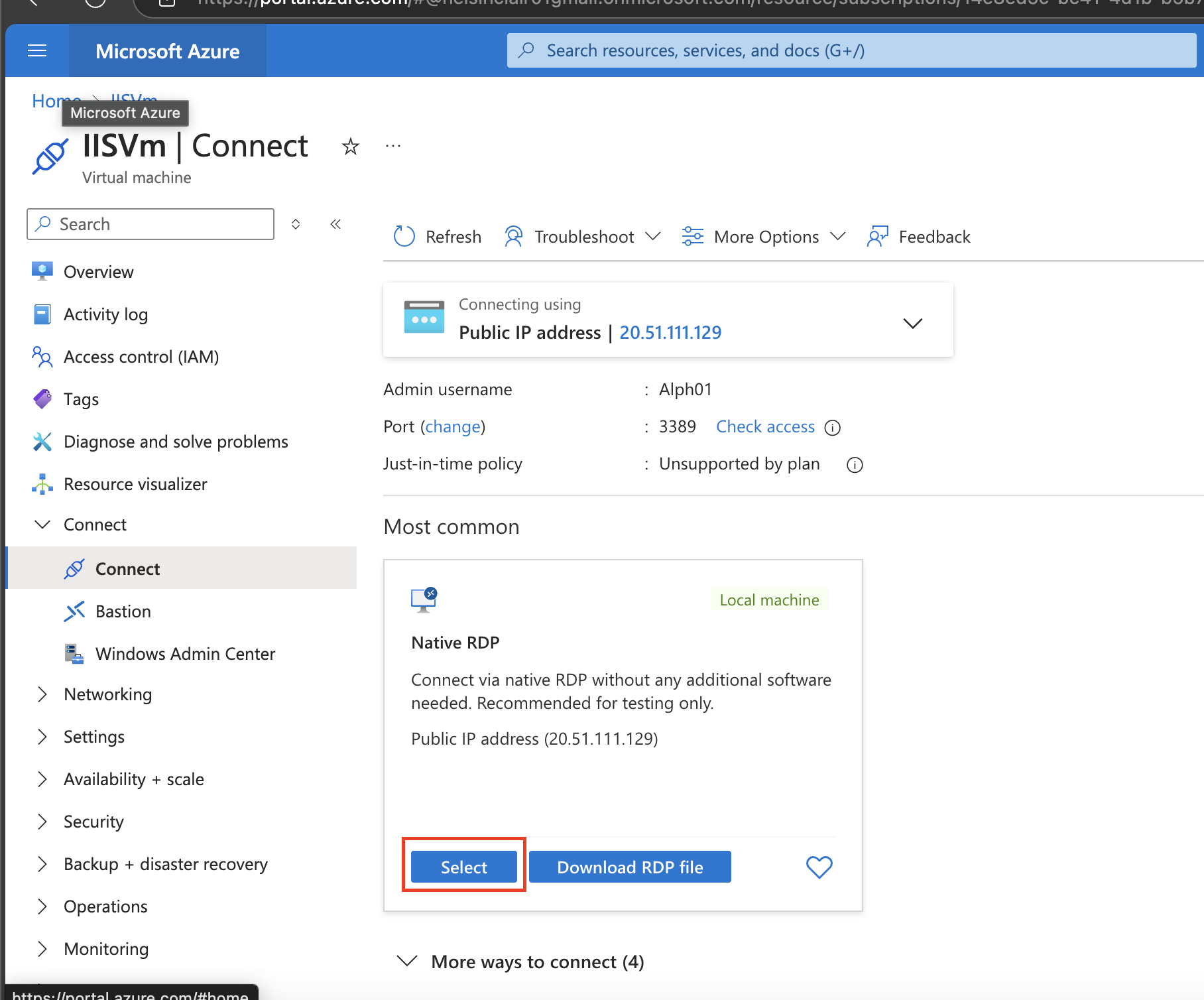Click the Access control people icon

[42, 357]
